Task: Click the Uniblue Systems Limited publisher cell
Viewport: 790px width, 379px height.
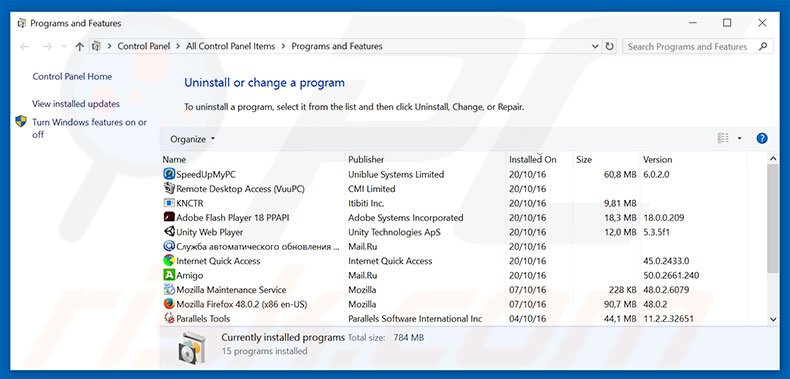Action: tap(396, 174)
